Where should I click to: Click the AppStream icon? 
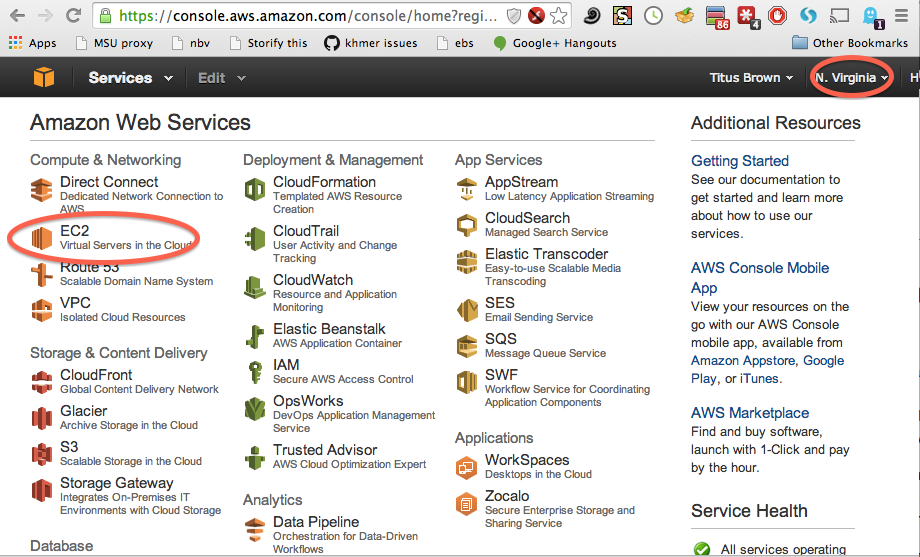(467, 190)
